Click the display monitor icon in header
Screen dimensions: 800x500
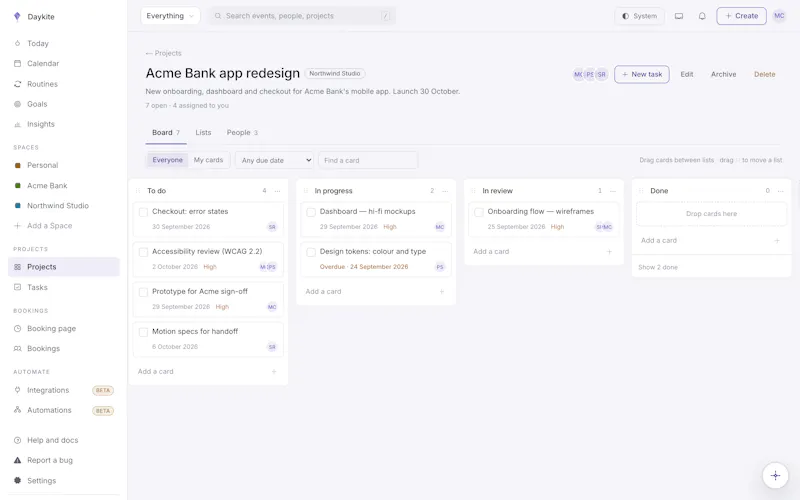coord(679,16)
